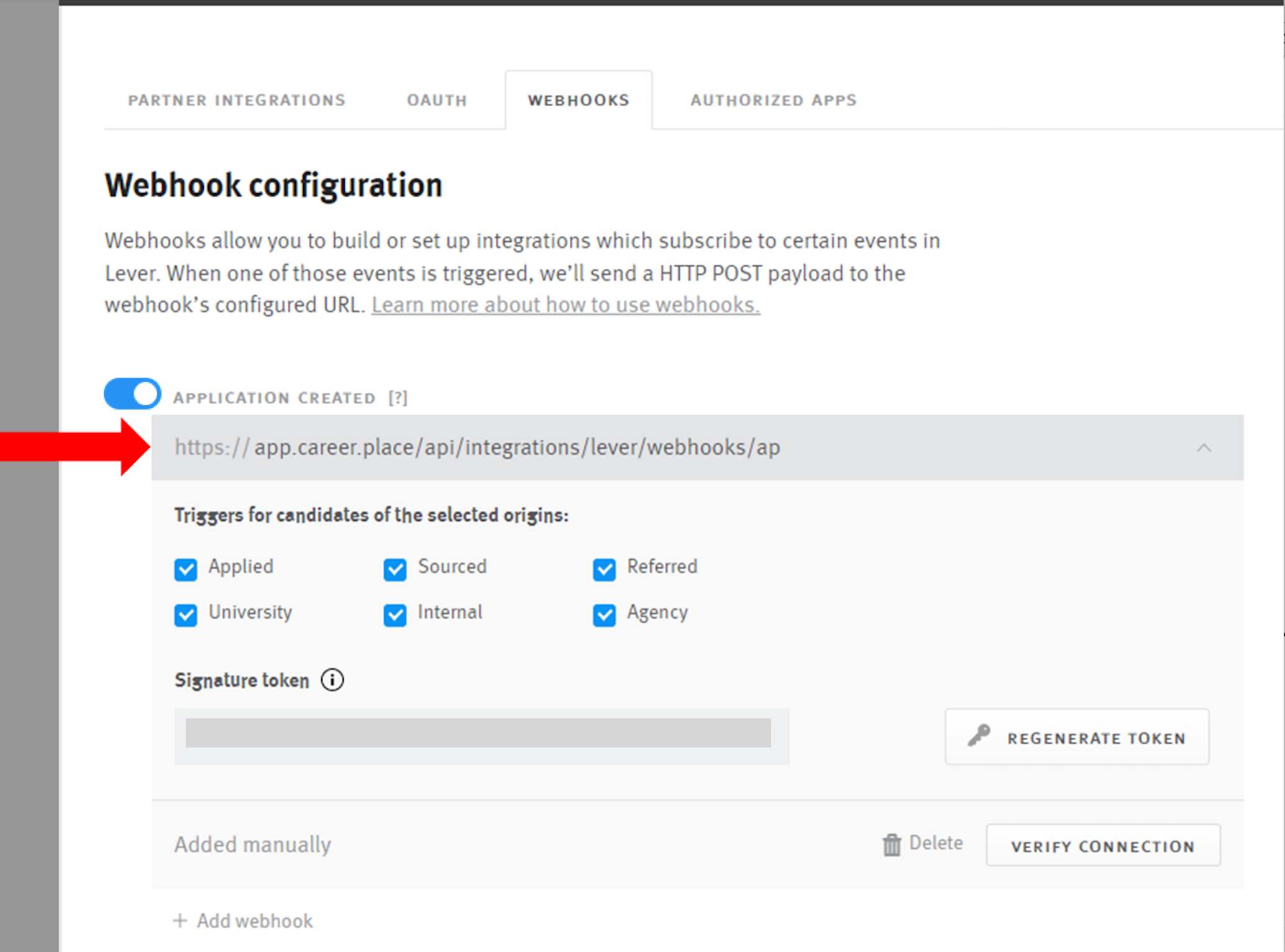Image resolution: width=1285 pixels, height=952 pixels.
Task: Uncheck the Applied origin checkbox
Action: [x=185, y=569]
